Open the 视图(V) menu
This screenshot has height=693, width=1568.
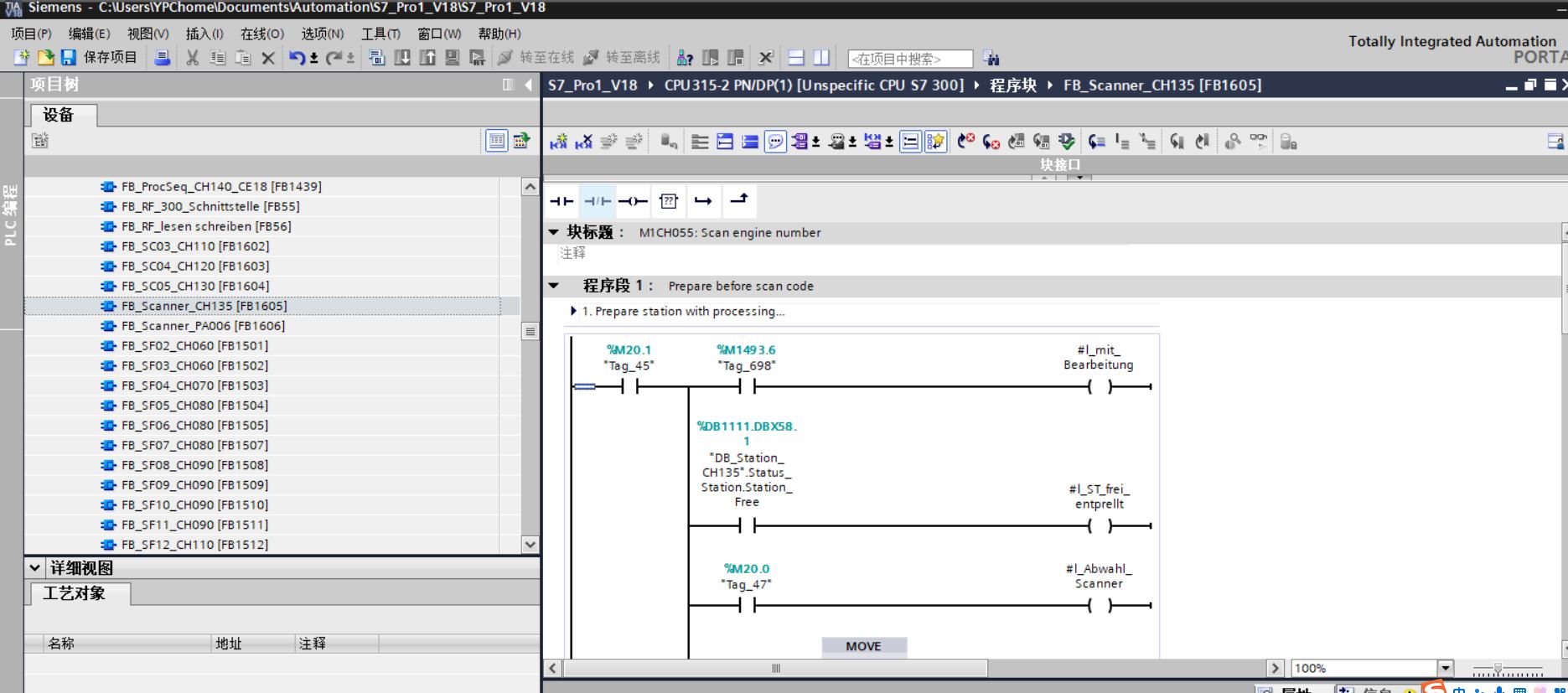click(x=147, y=34)
